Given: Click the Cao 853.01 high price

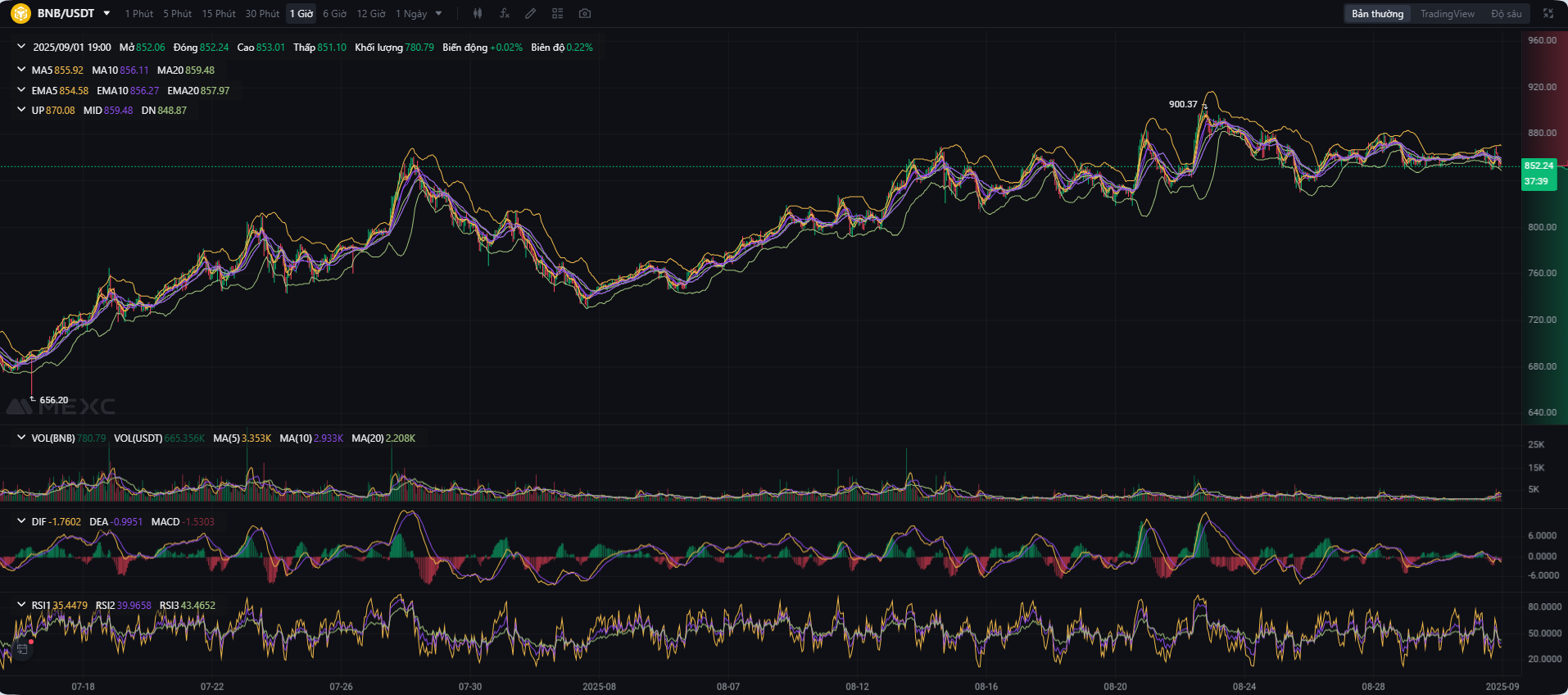Looking at the screenshot, I should (261, 48).
